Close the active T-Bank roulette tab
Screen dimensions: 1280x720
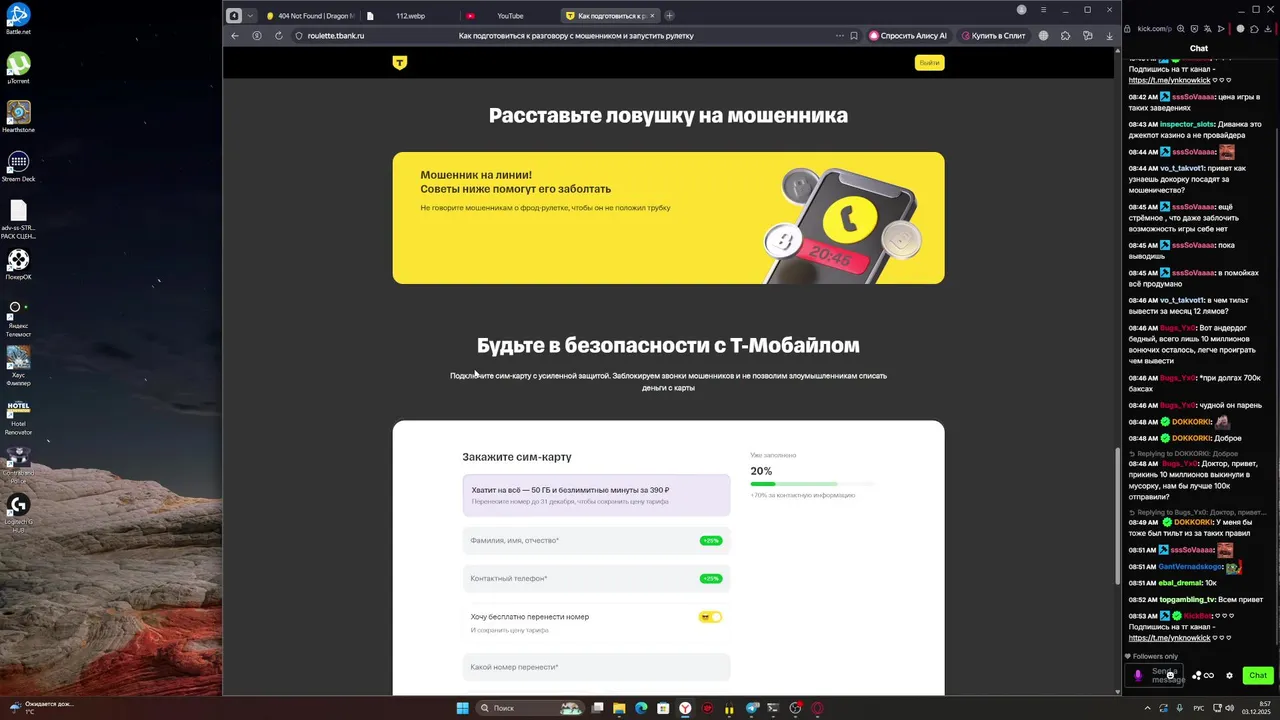[x=651, y=15]
